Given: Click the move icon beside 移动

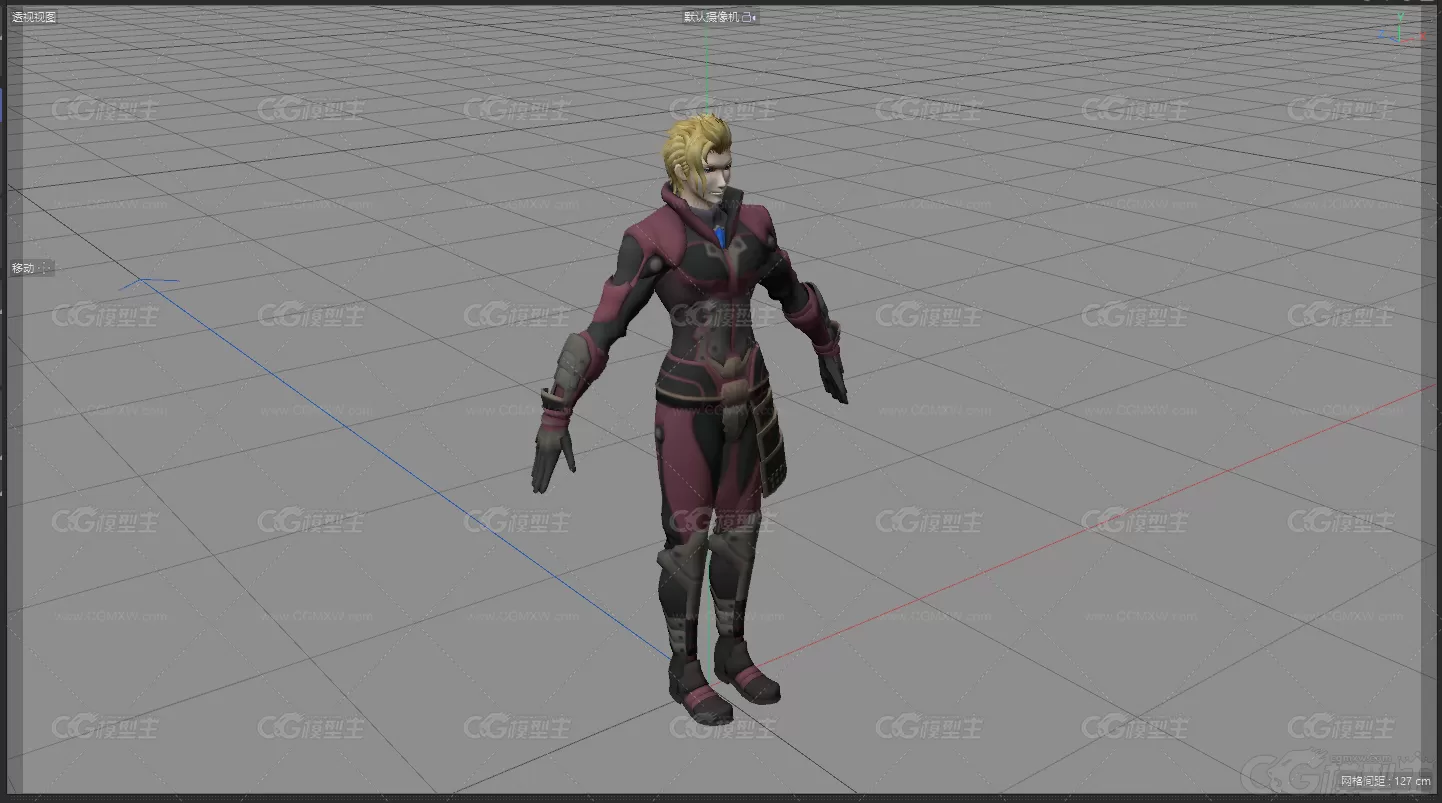Looking at the screenshot, I should pyautogui.click(x=46, y=268).
